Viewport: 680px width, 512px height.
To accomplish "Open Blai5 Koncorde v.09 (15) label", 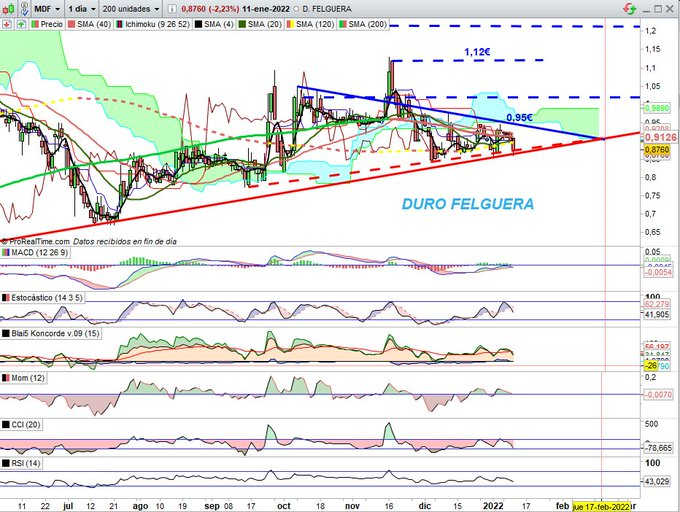I will pyautogui.click(x=56, y=333).
